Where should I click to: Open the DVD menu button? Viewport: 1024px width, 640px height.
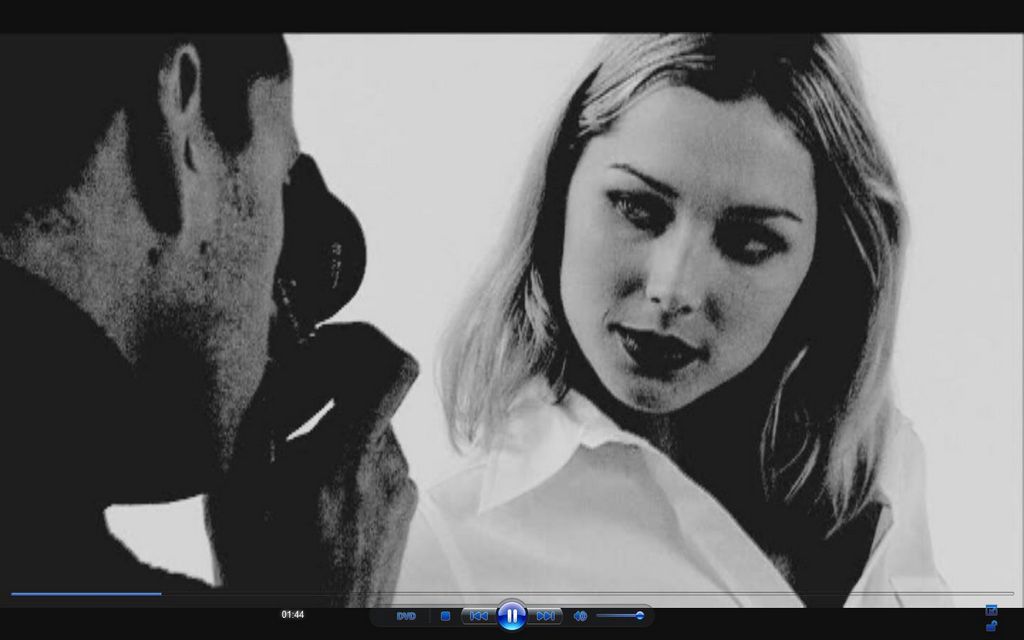click(x=406, y=616)
